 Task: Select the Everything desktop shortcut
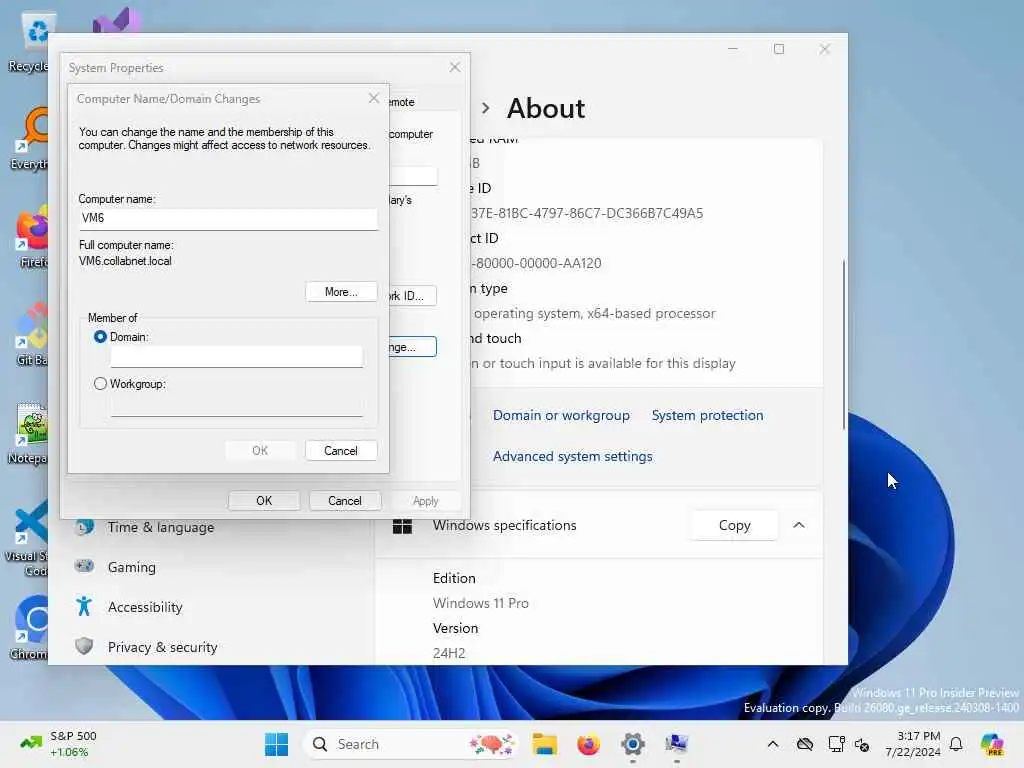pos(30,140)
